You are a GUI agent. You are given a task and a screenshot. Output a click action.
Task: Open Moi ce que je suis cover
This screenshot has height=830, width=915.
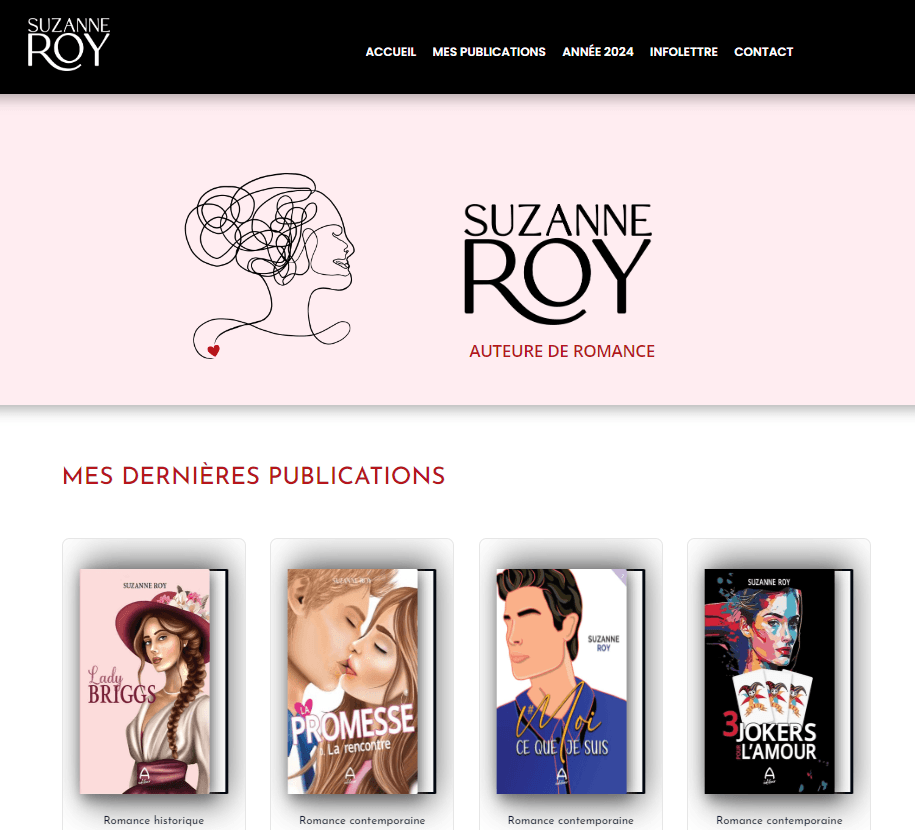570,681
